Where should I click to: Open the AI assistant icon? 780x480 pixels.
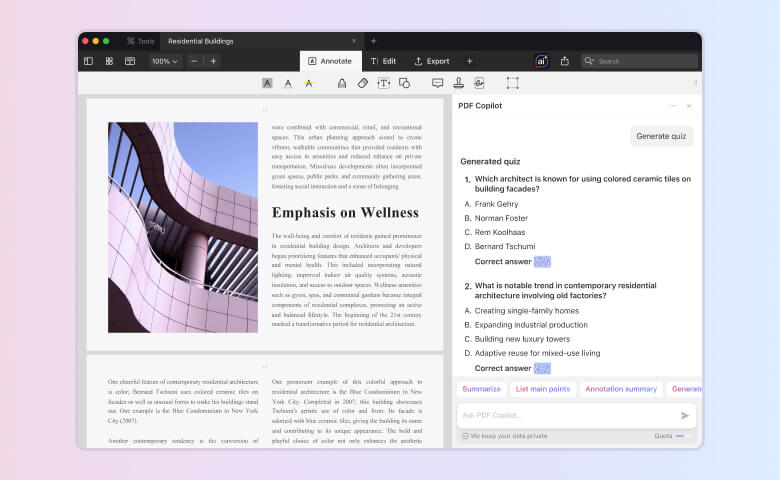(x=541, y=61)
